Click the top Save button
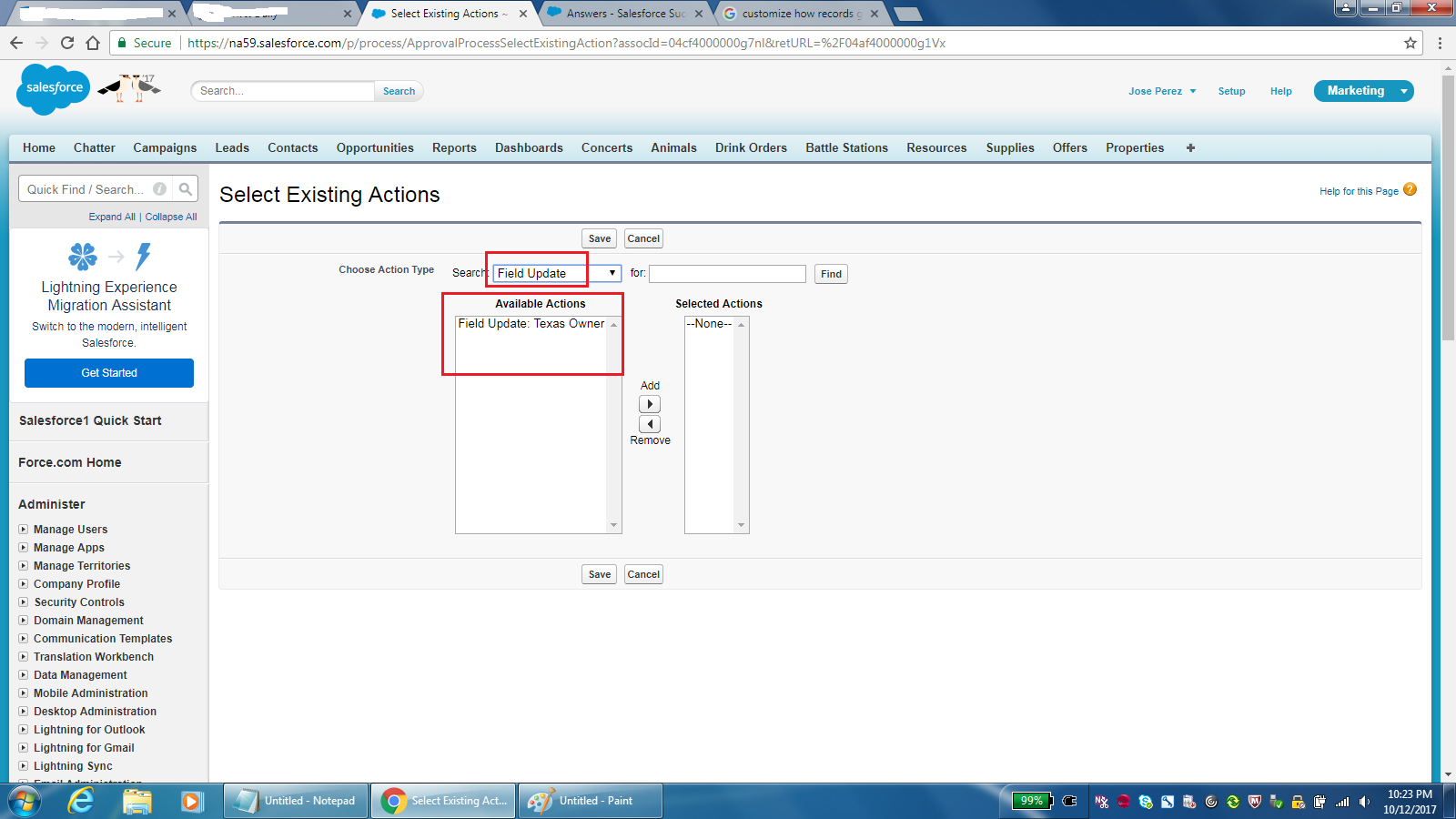 point(600,238)
